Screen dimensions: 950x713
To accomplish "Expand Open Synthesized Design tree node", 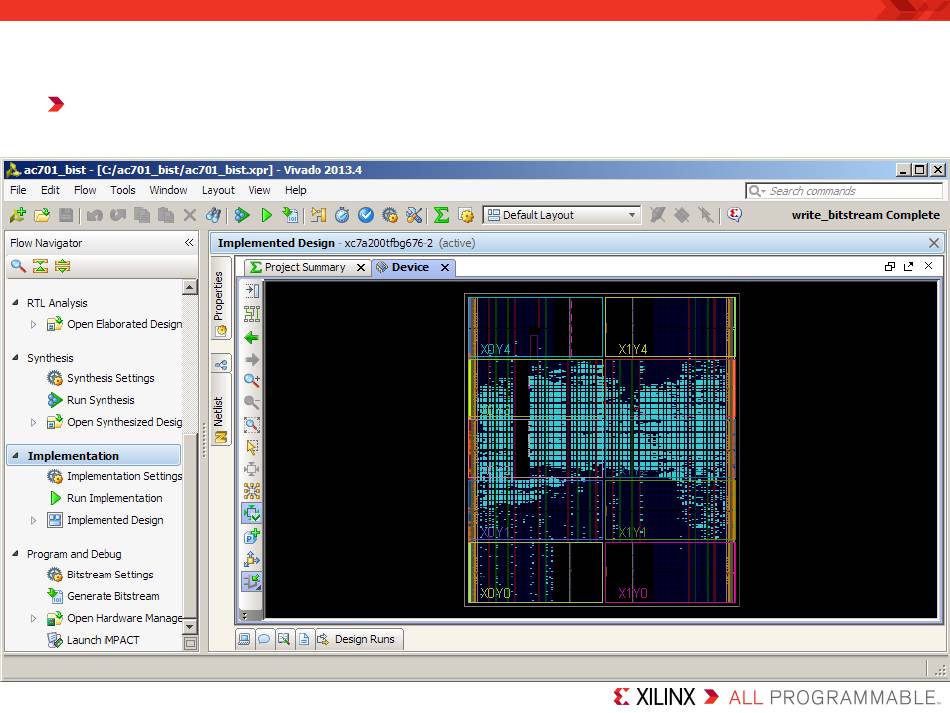I will tap(33, 422).
